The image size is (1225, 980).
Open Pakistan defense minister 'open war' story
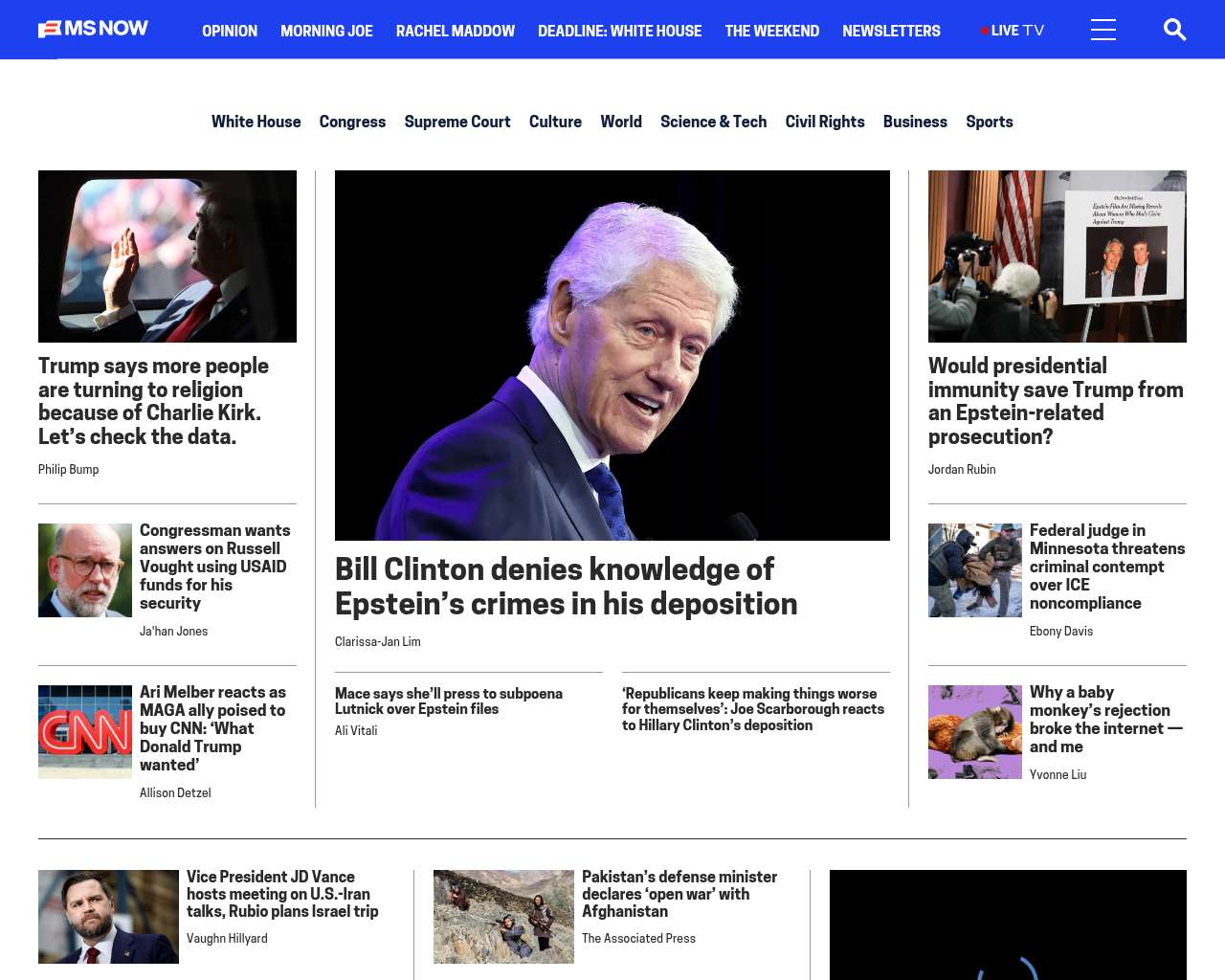[679, 893]
